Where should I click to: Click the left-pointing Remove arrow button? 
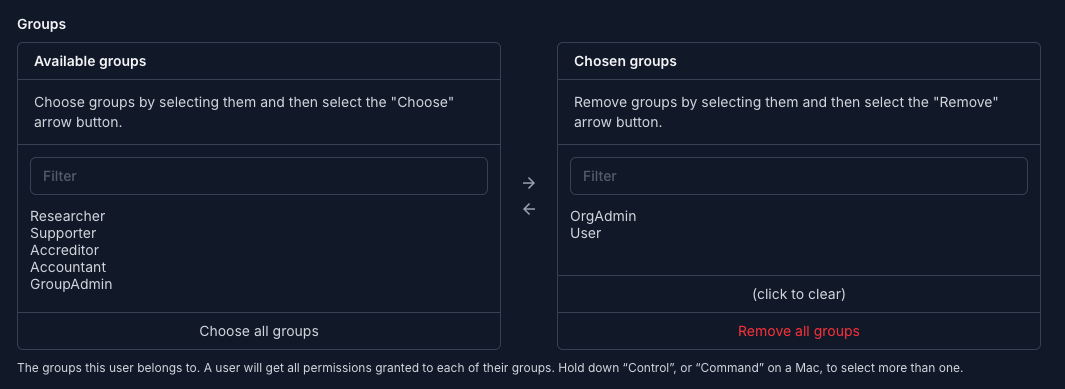(x=529, y=209)
